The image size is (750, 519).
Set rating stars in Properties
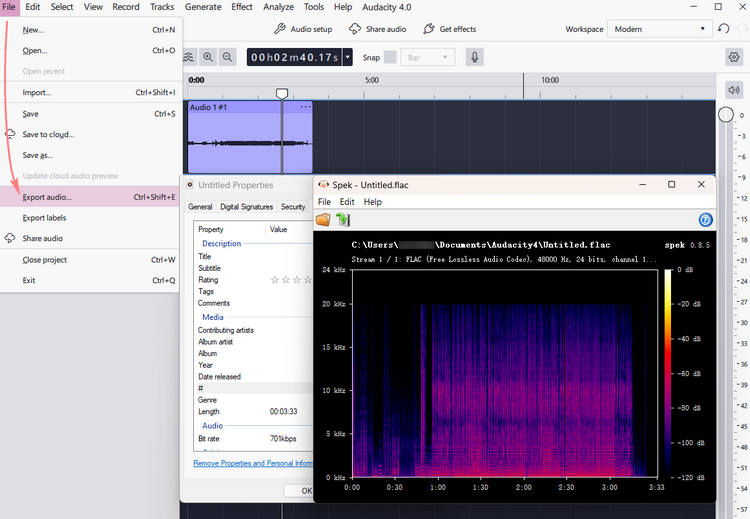(291, 280)
